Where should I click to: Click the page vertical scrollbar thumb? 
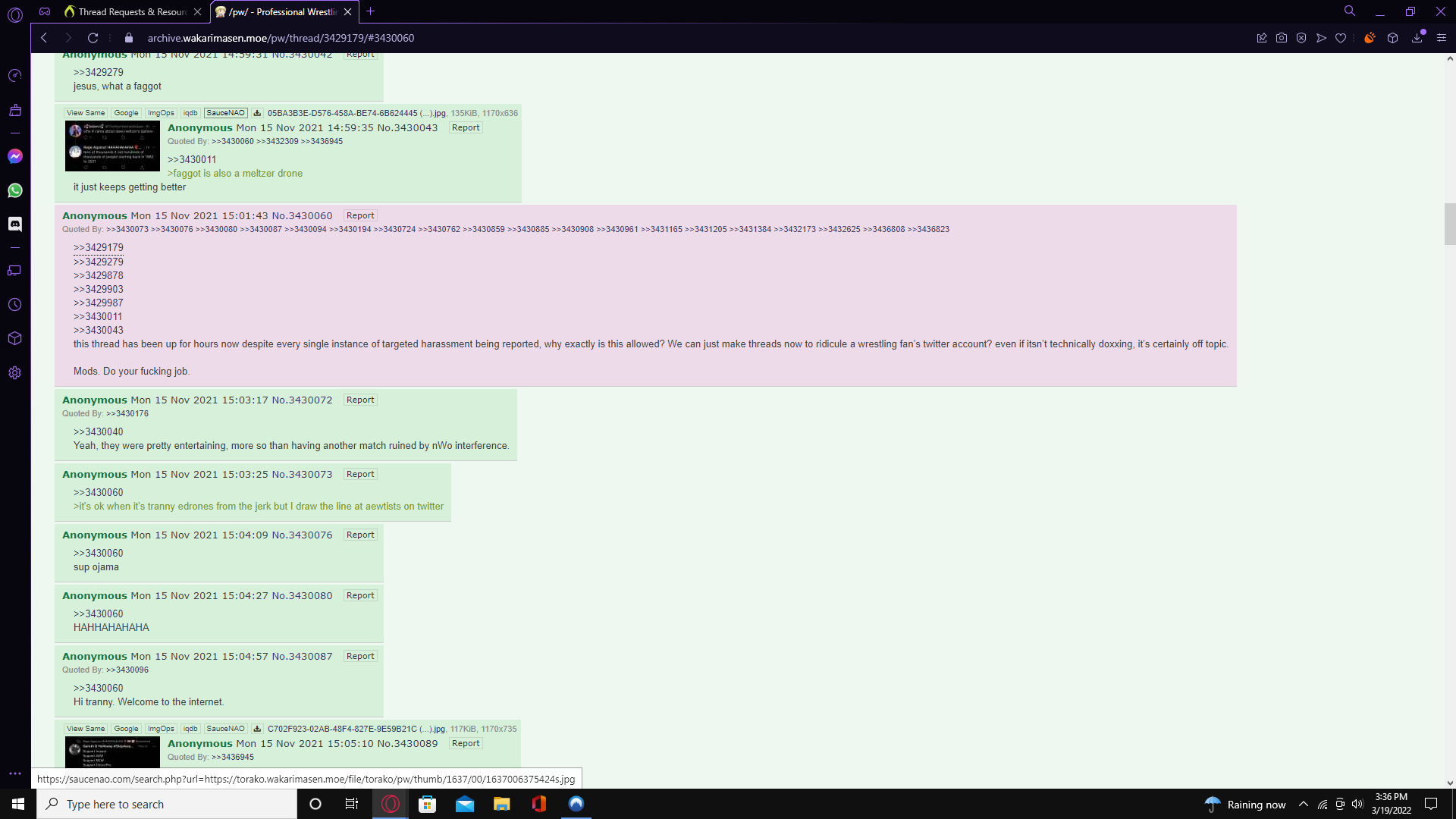click(1450, 224)
